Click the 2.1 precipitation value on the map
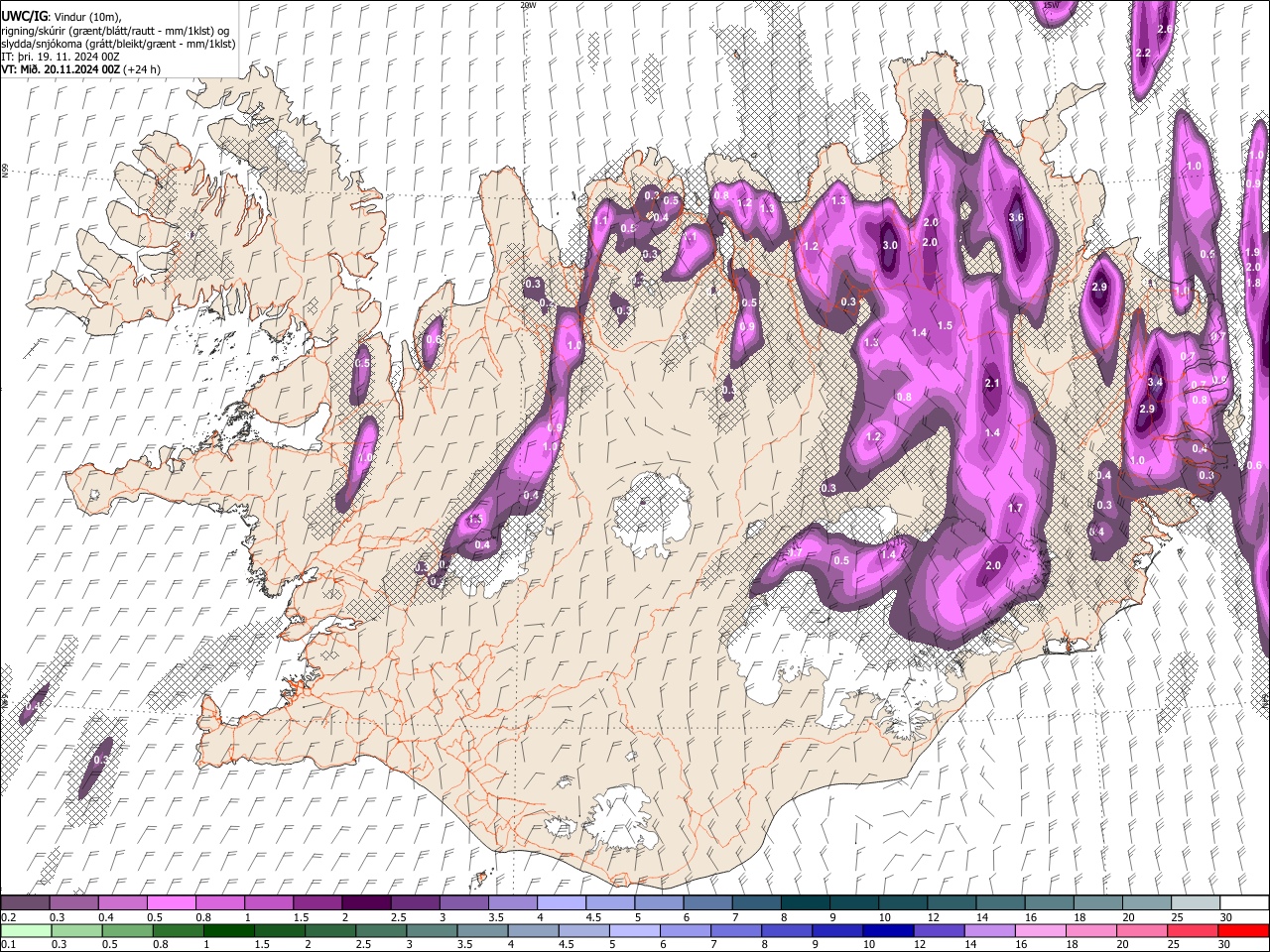1270x952 pixels. click(992, 383)
